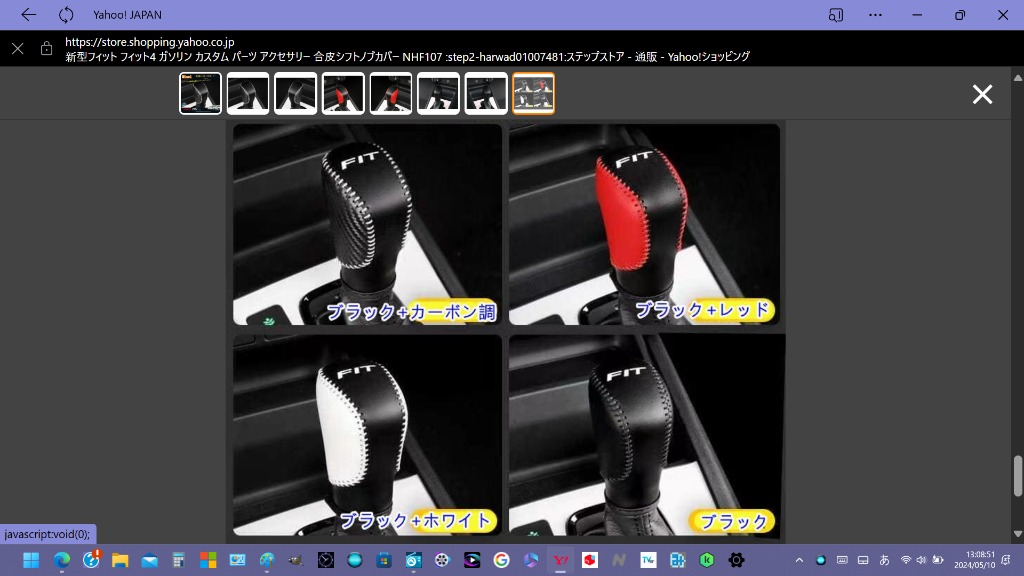The height and width of the screenshot is (576, 1024).
Task: Open the clock app icon in taskbar
Action: (x=325, y=560)
